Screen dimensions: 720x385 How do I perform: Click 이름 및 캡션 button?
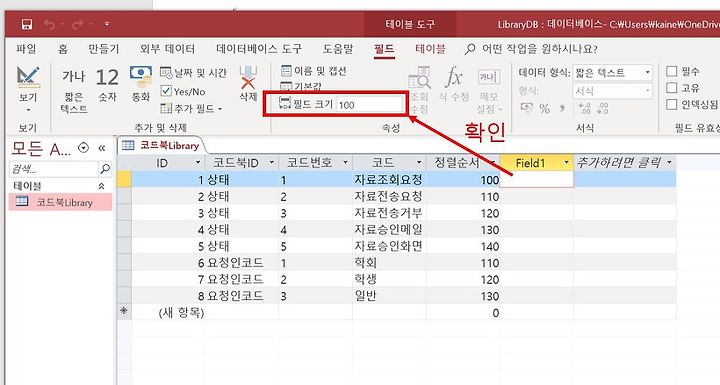pyautogui.click(x=314, y=71)
